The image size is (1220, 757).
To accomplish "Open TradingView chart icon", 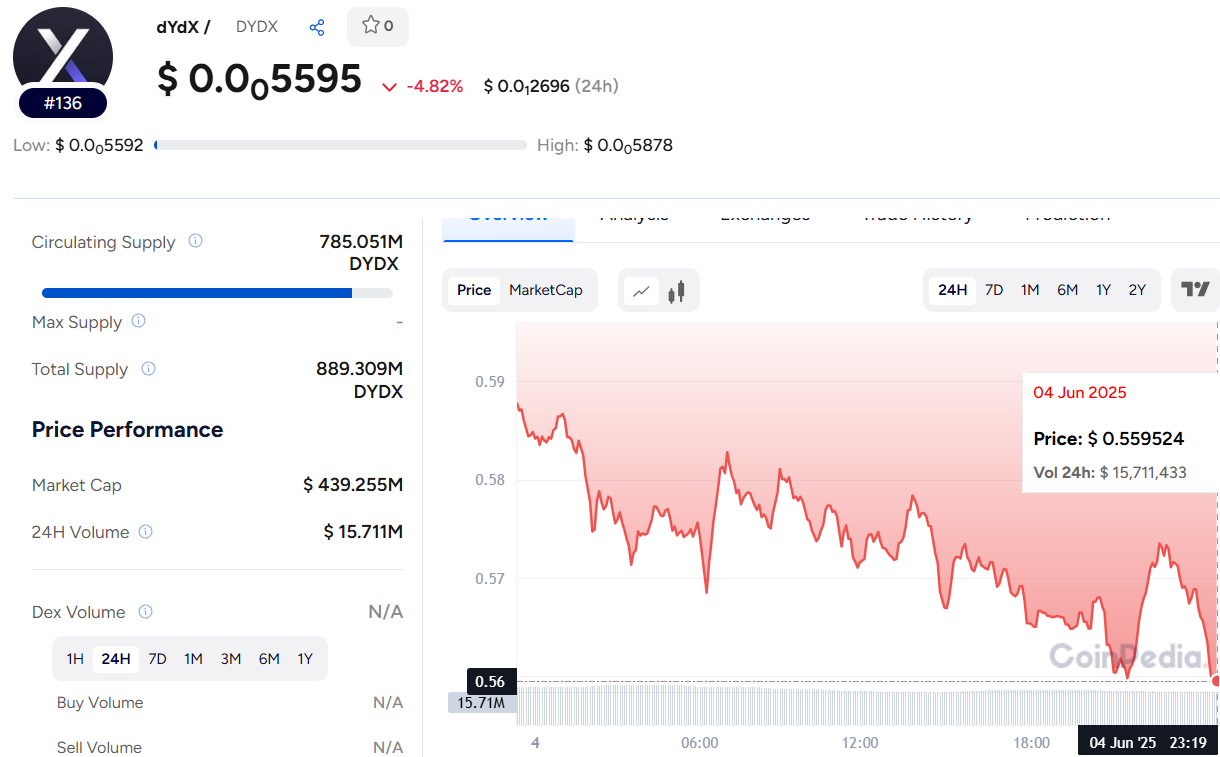I will pos(1195,290).
